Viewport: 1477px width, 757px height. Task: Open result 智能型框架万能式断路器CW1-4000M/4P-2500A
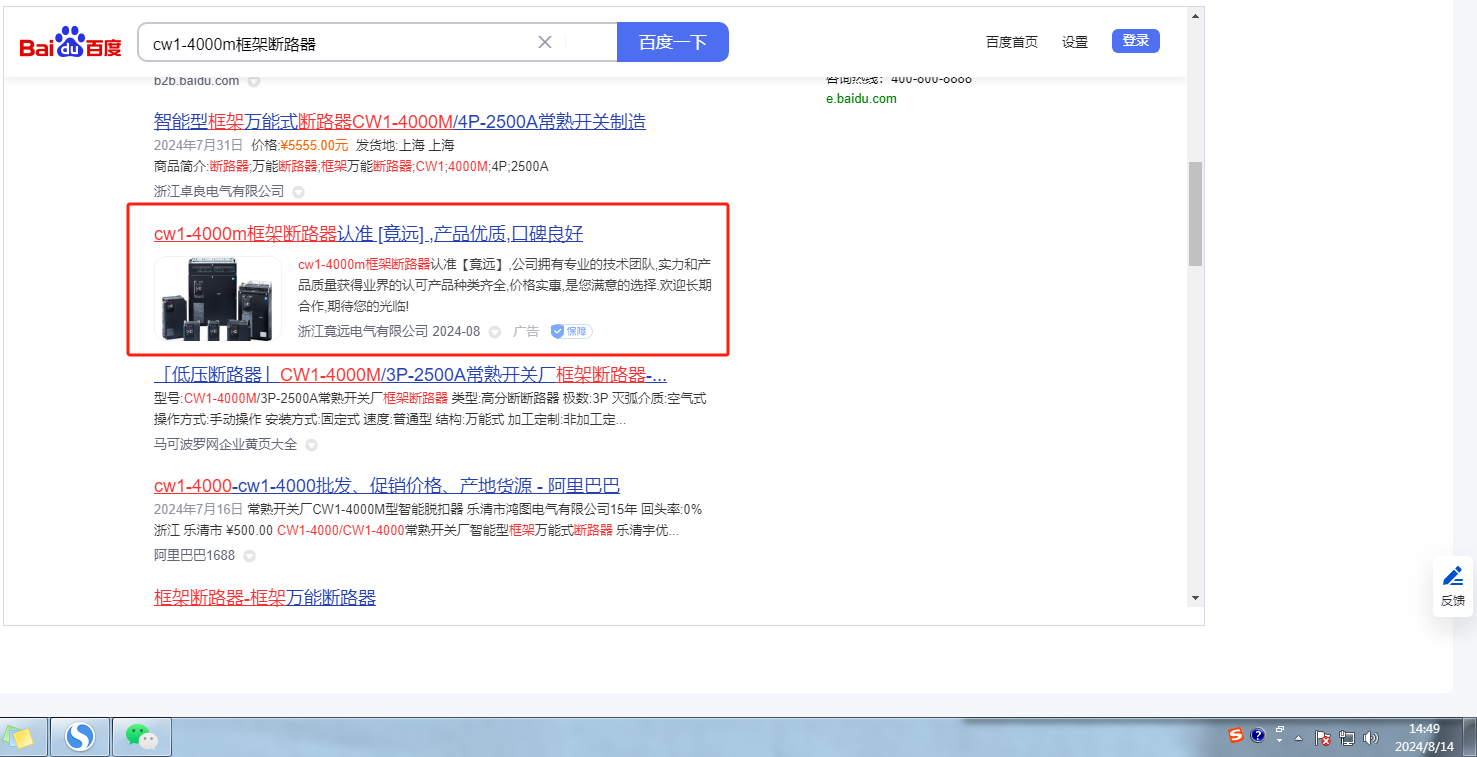coord(400,122)
